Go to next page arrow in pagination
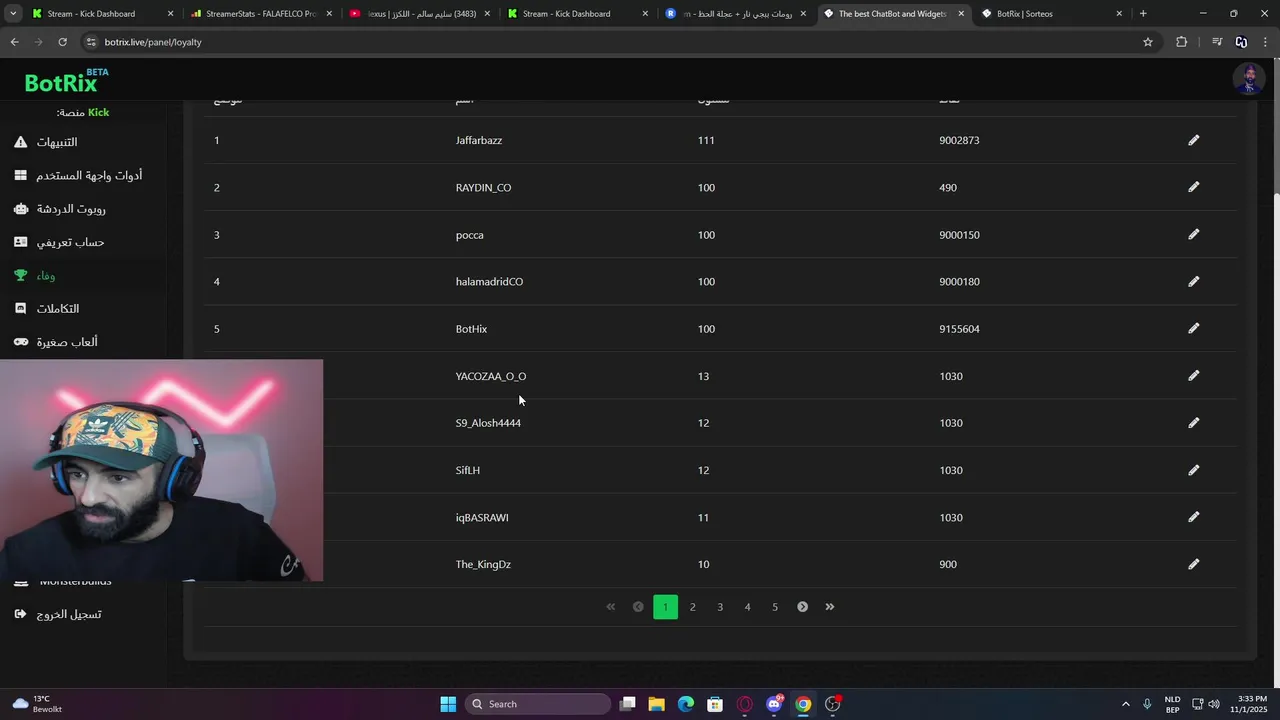 (x=802, y=607)
